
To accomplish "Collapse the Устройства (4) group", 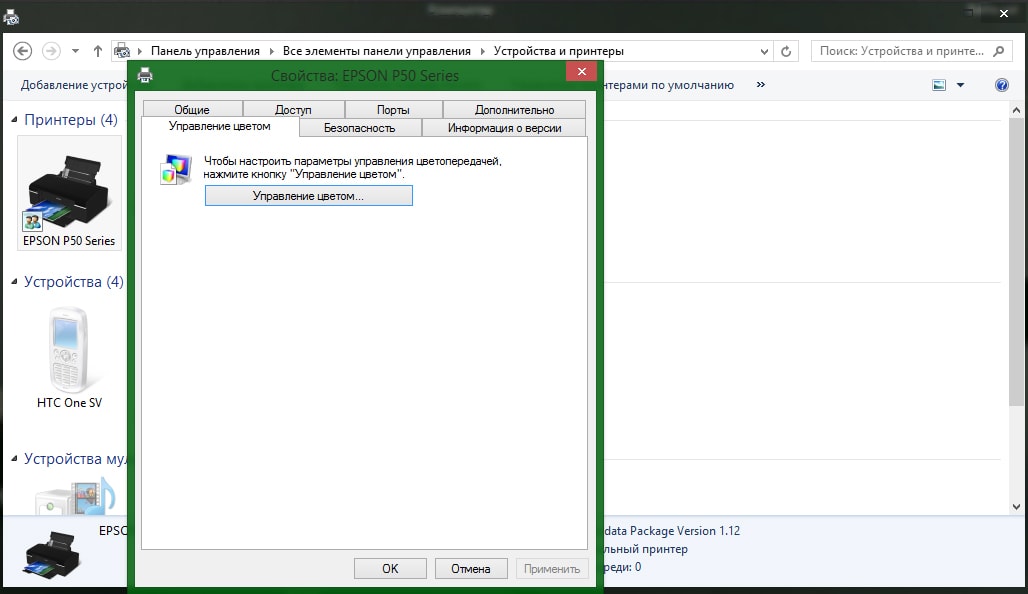I will tap(14, 281).
